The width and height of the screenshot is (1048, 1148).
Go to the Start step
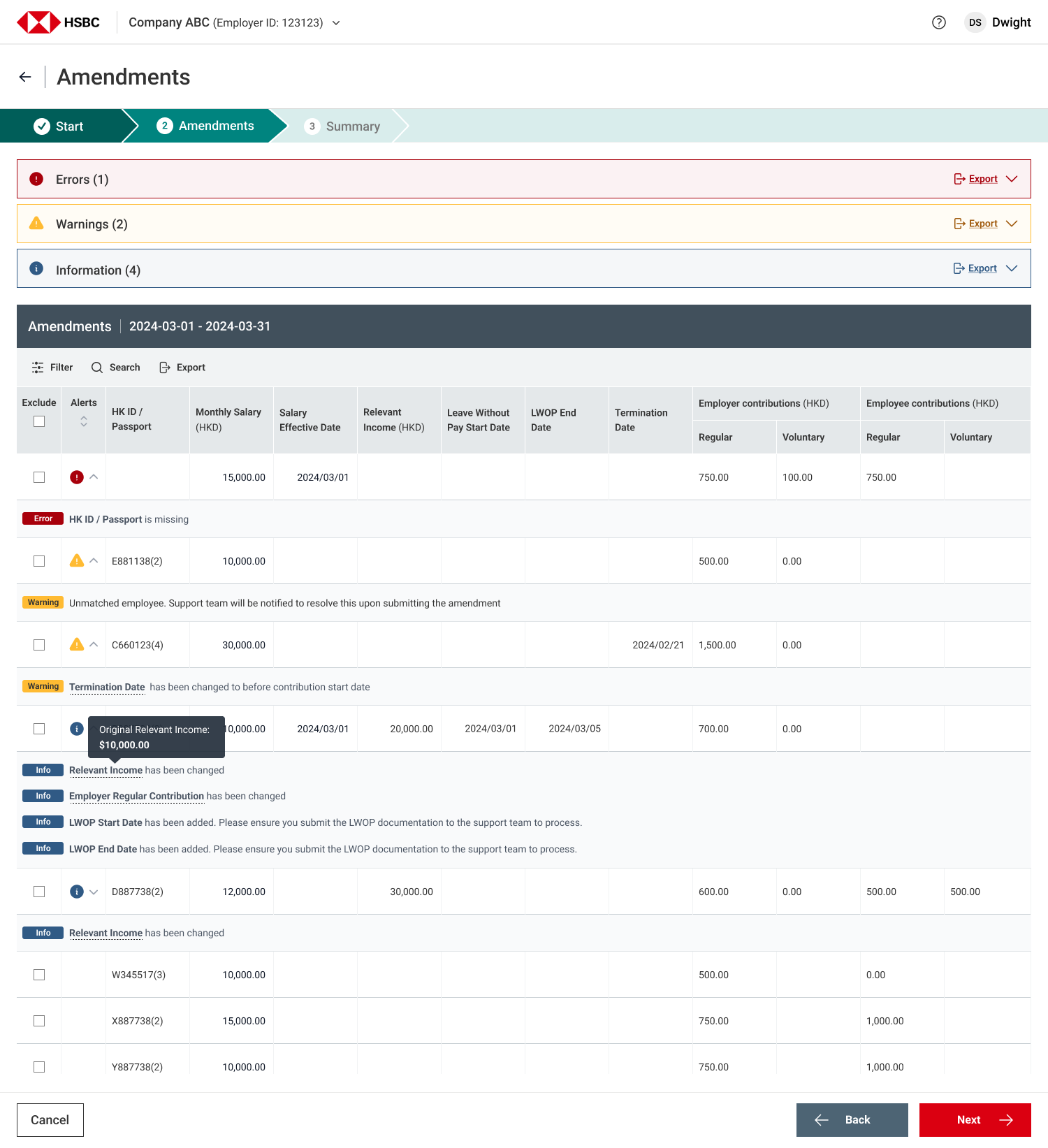[61, 126]
